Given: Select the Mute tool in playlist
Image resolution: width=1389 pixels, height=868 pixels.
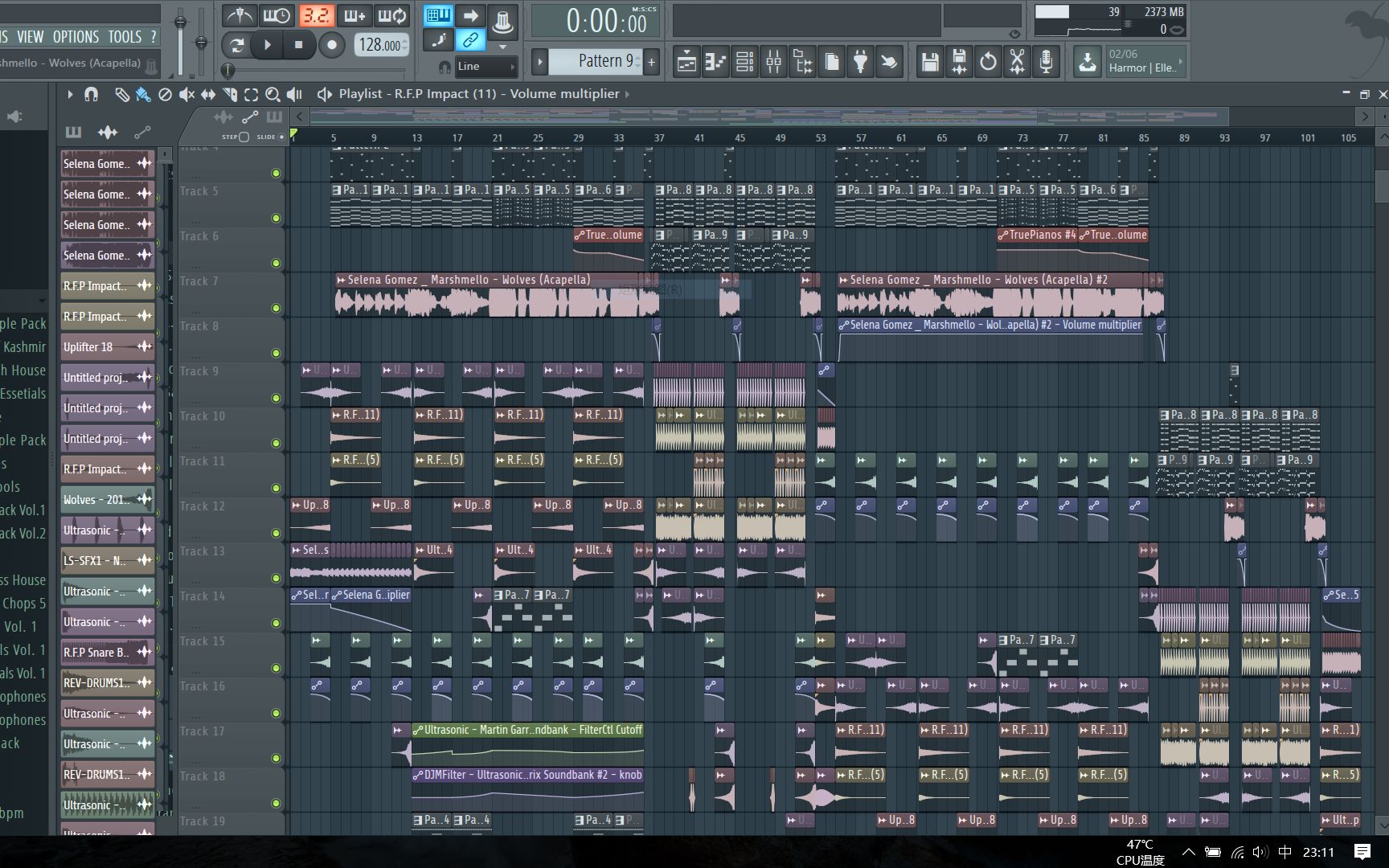Looking at the screenshot, I should (x=186, y=95).
